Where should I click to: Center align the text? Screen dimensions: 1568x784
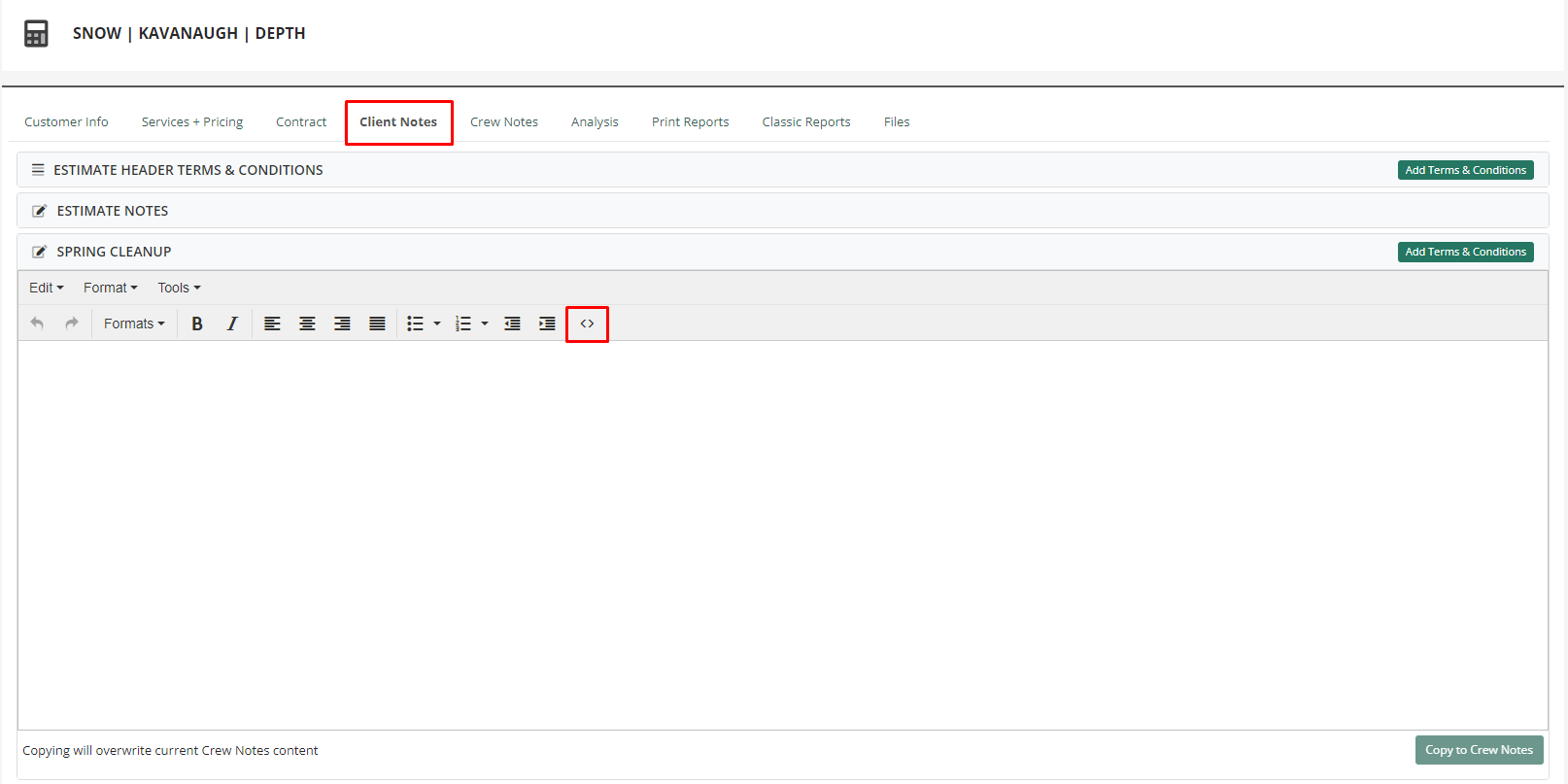click(x=307, y=324)
